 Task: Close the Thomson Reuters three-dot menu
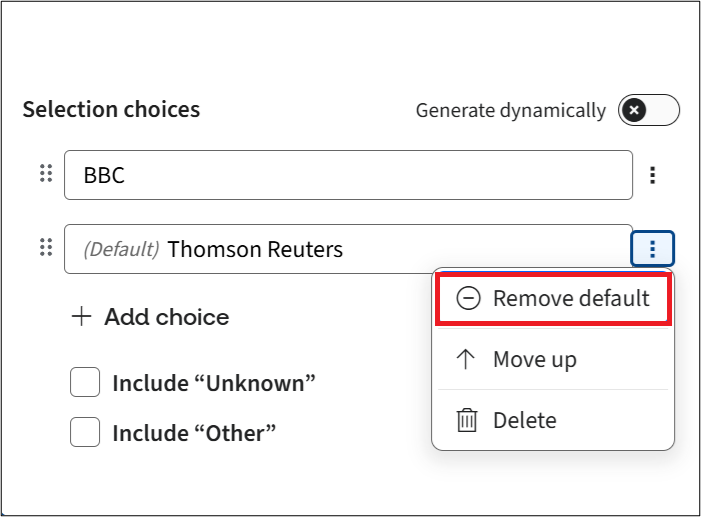click(x=653, y=248)
